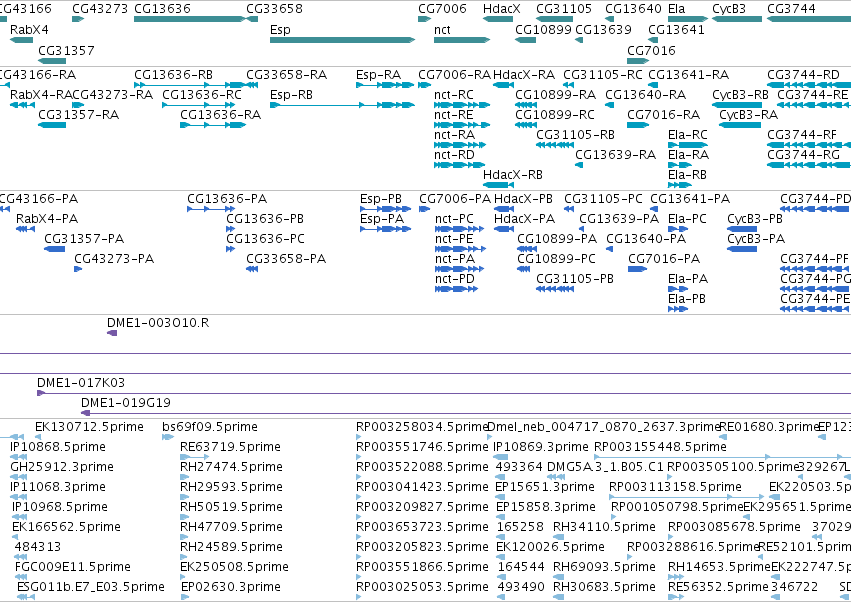The height and width of the screenshot is (602, 851).
Task: Click the CG13636 gene bar
Action: 190,19
